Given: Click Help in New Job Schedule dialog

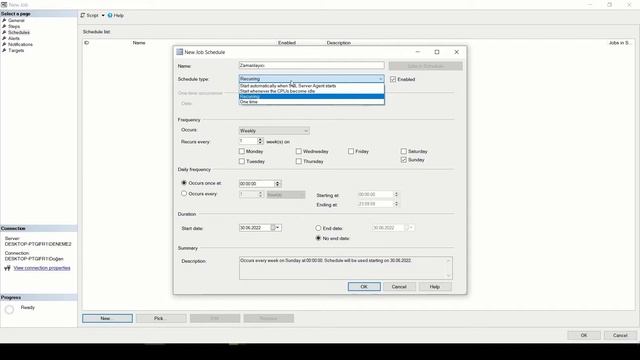Looking at the screenshot, I should point(435,287).
